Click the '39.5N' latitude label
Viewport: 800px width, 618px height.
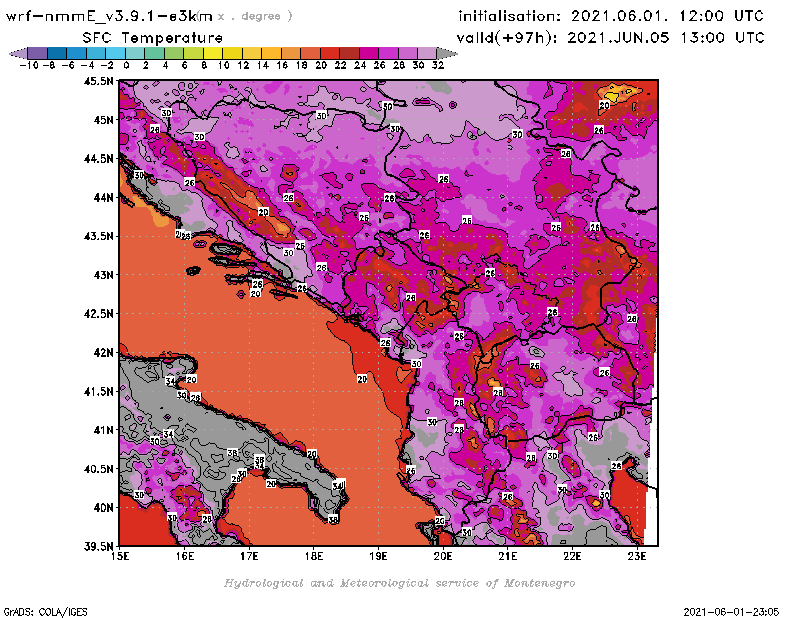(98, 547)
